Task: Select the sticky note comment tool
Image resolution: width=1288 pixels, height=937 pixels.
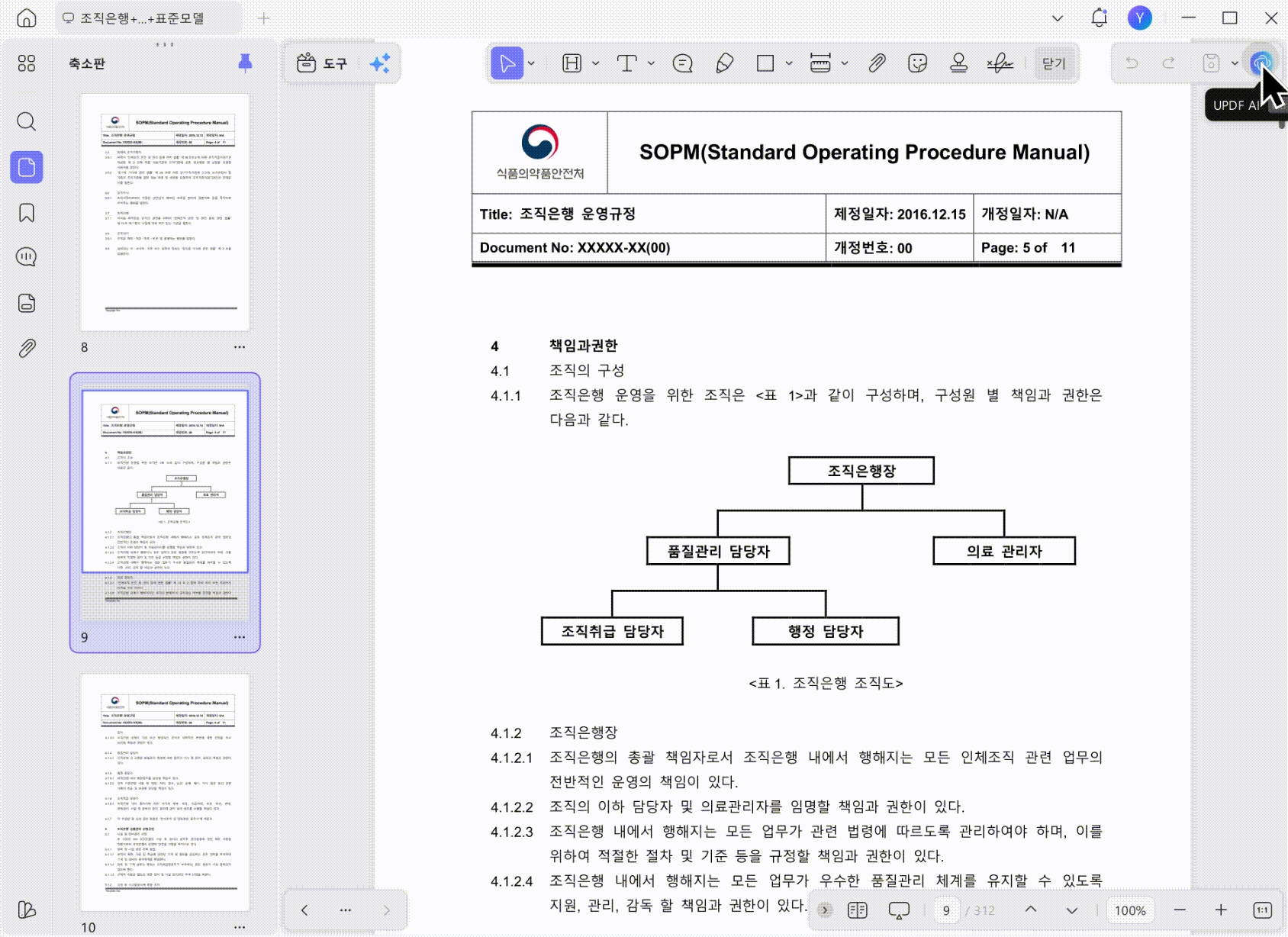Action: (683, 63)
